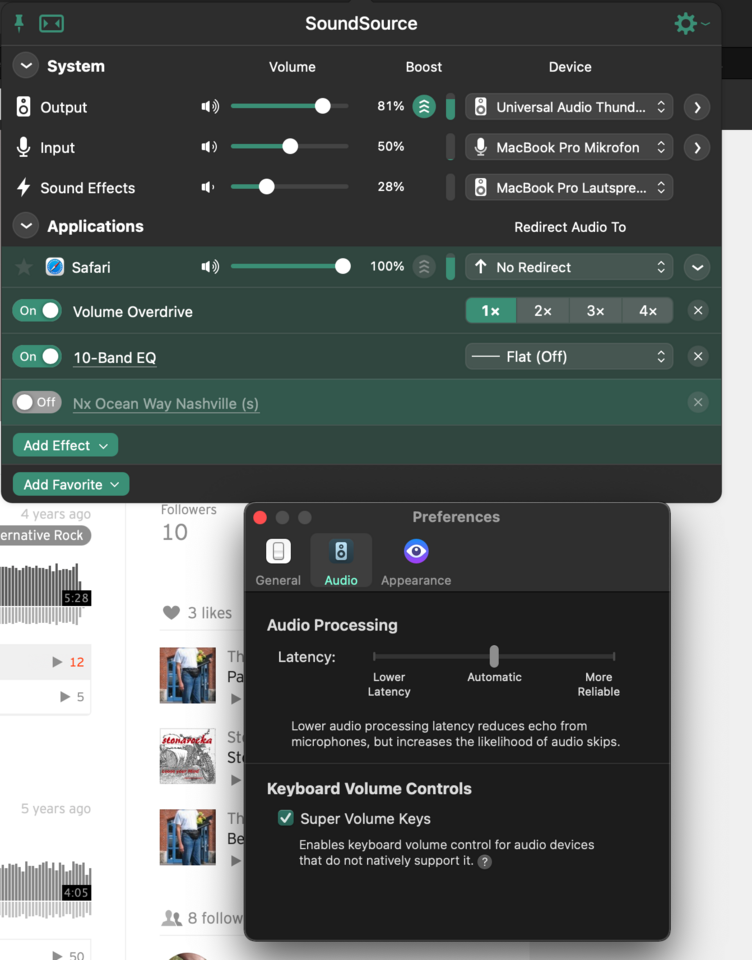The height and width of the screenshot is (960, 752).
Task: Open Safari's No Redirect dropdown
Action: (569, 267)
